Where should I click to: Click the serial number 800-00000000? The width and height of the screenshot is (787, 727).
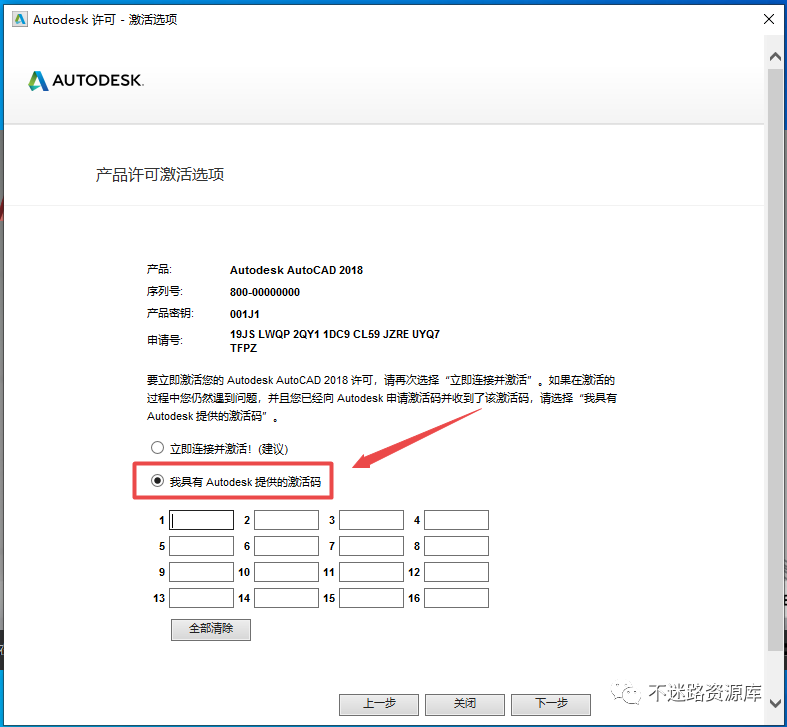click(265, 292)
